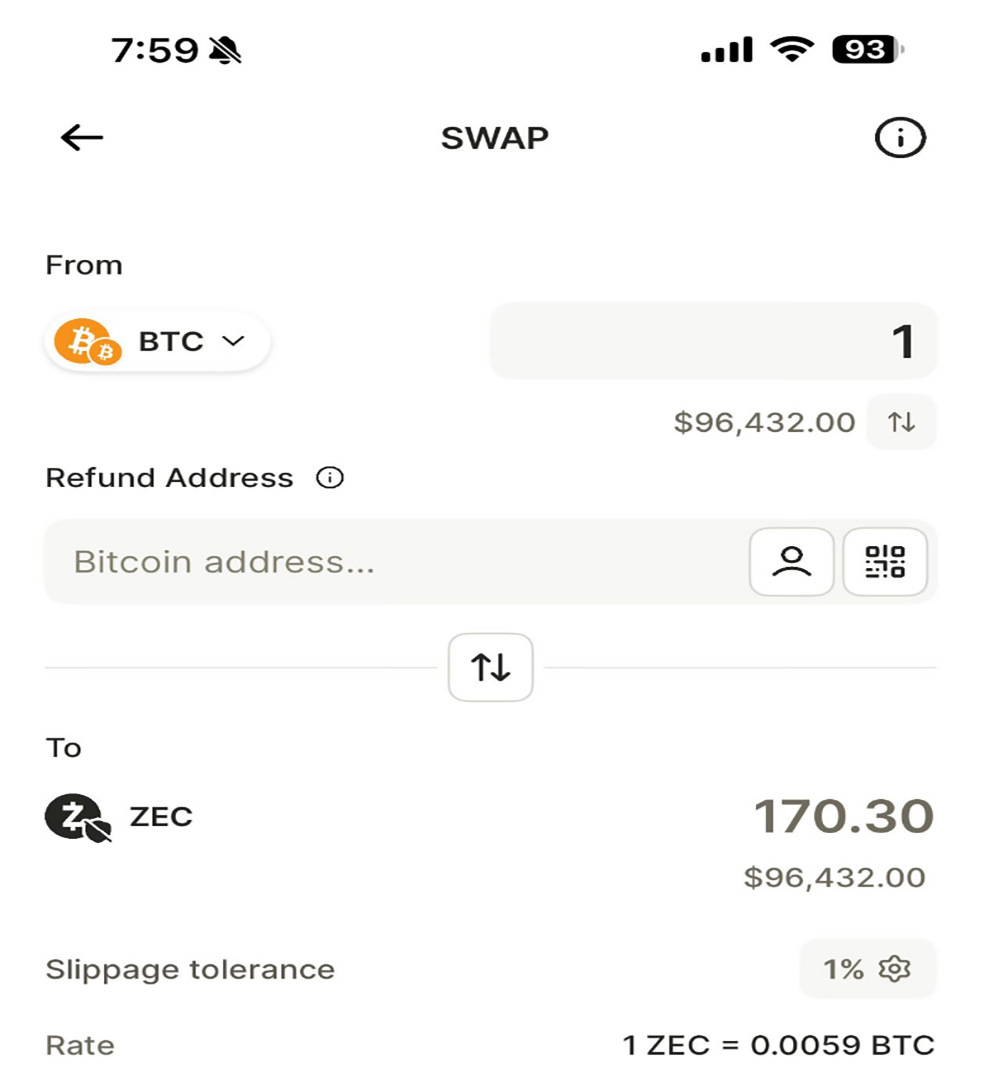The height and width of the screenshot is (1087, 984).
Task: Focus the Bitcoin refund address field
Action: coord(390,562)
